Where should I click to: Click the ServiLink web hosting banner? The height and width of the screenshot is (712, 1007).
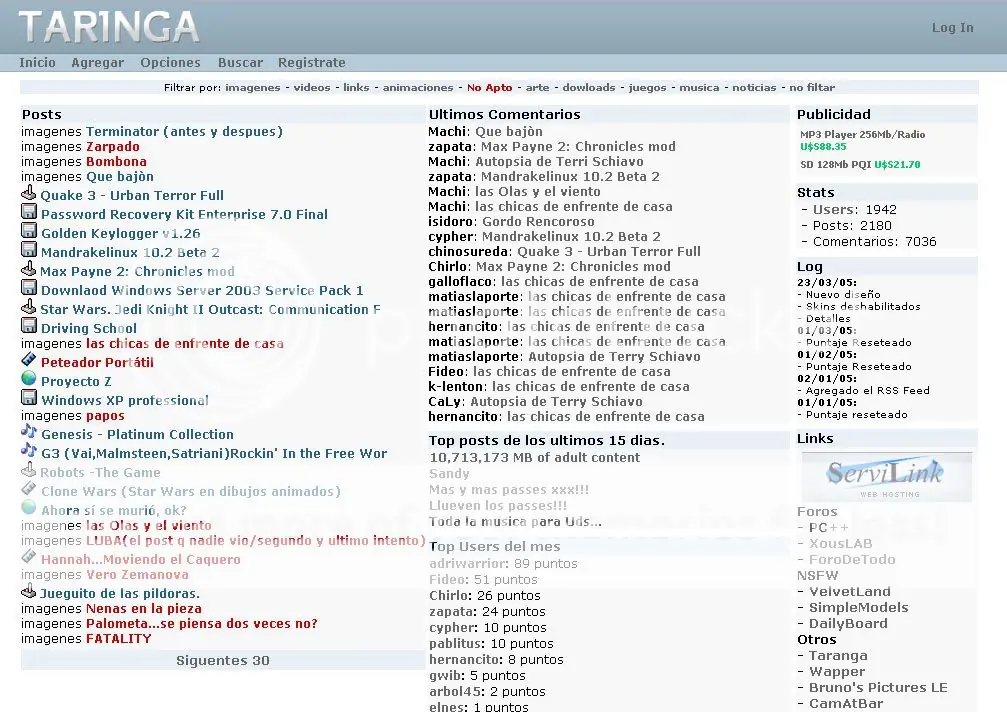[886, 476]
